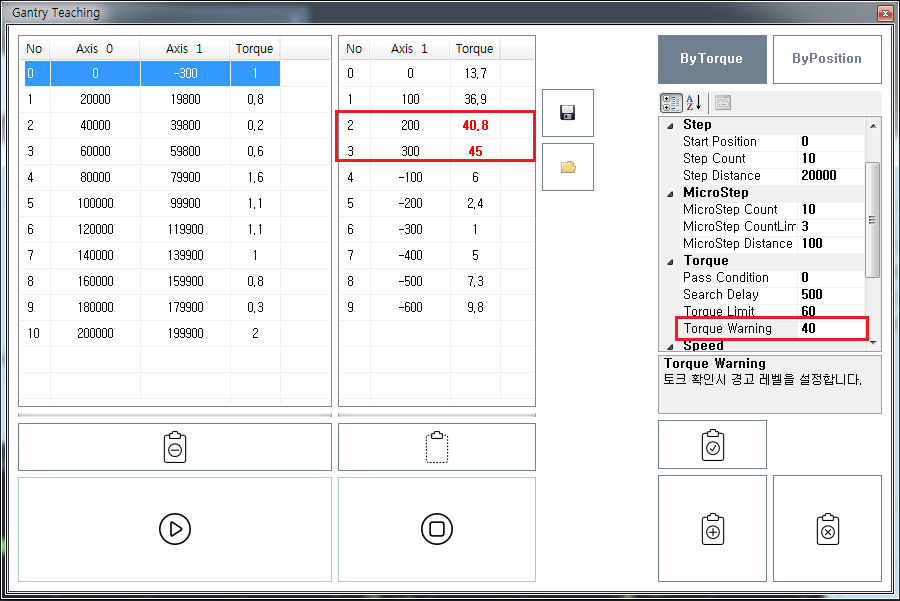Click the play (start) button
Viewport: 900px width, 601px height.
click(174, 529)
